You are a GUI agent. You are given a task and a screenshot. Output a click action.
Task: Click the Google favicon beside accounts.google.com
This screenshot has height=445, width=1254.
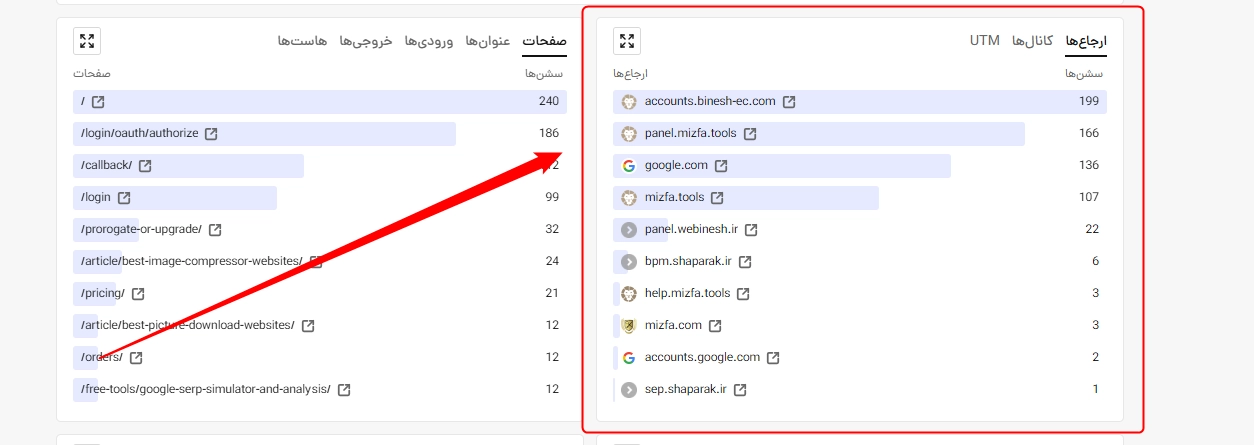629,358
